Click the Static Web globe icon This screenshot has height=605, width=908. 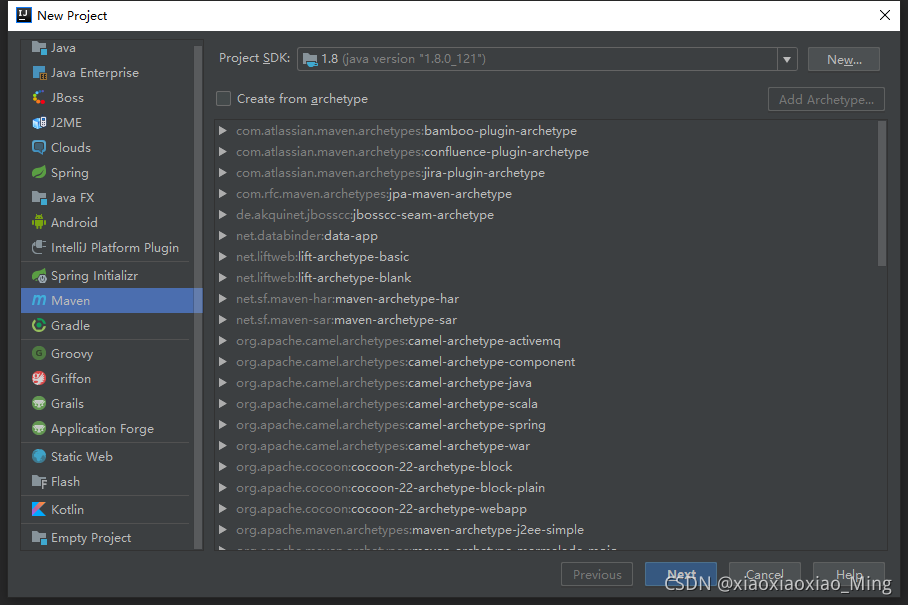(39, 457)
